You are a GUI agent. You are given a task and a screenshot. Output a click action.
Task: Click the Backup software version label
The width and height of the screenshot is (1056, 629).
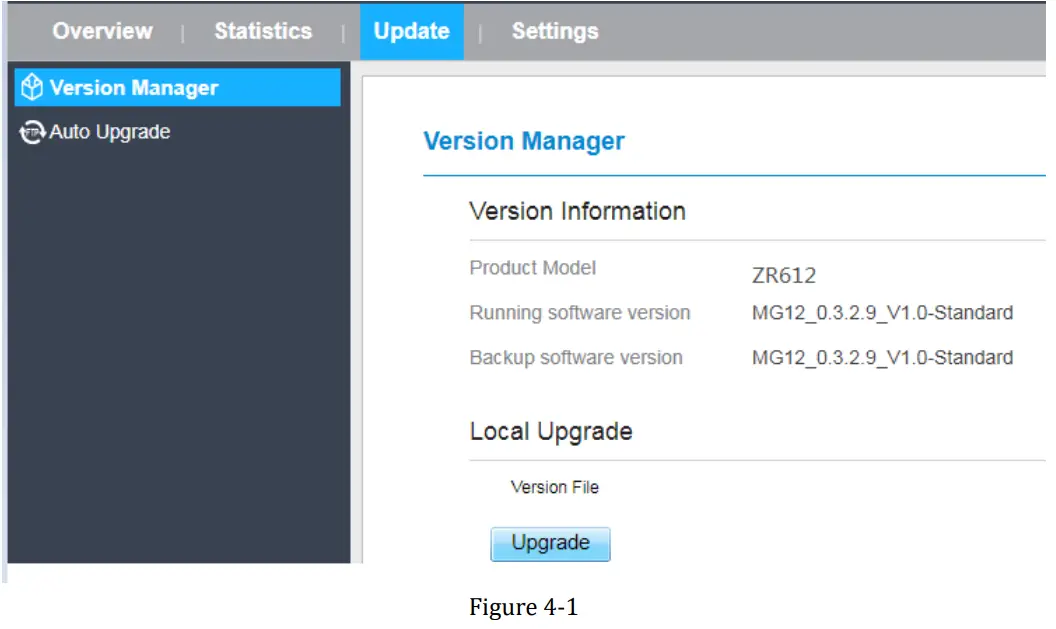tap(576, 358)
